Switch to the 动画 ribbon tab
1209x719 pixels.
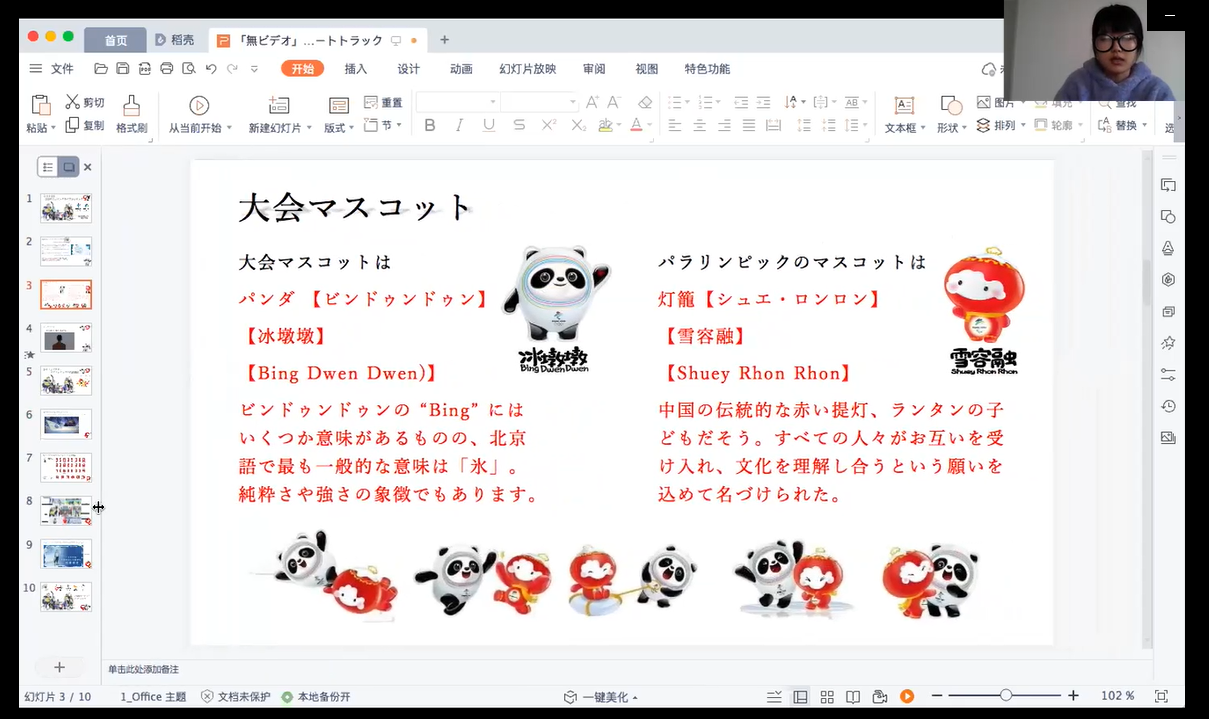click(x=461, y=69)
